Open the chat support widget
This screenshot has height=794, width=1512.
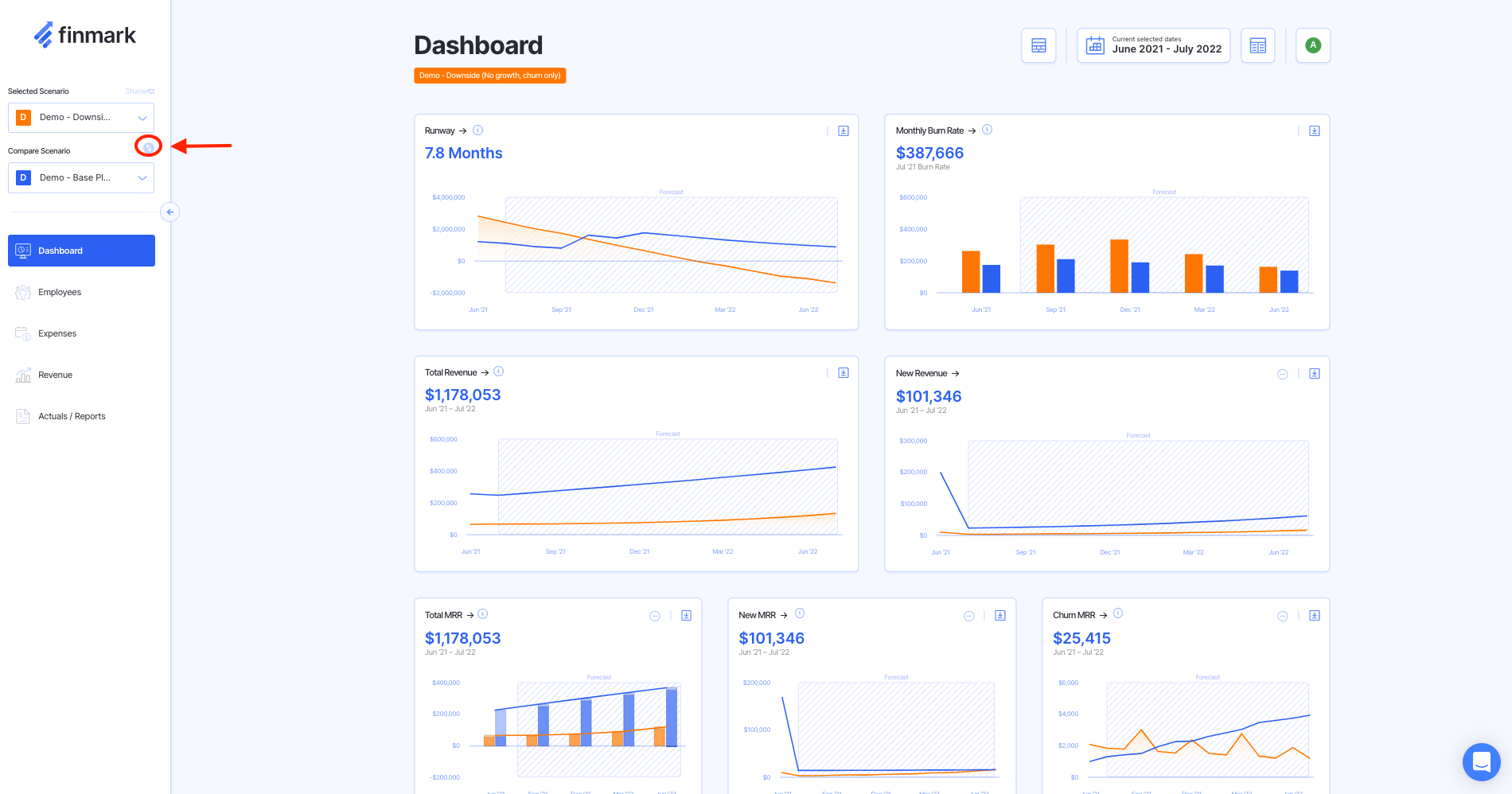pyautogui.click(x=1480, y=761)
